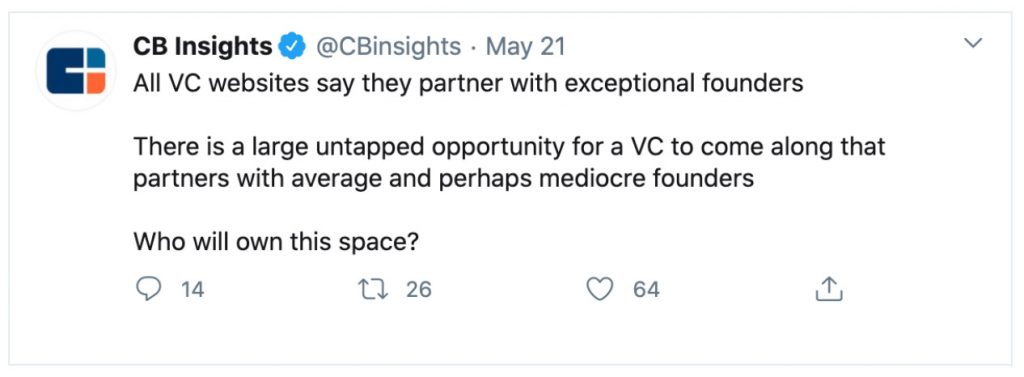
Task: Like the tweet with the heart icon
Action: (600, 289)
